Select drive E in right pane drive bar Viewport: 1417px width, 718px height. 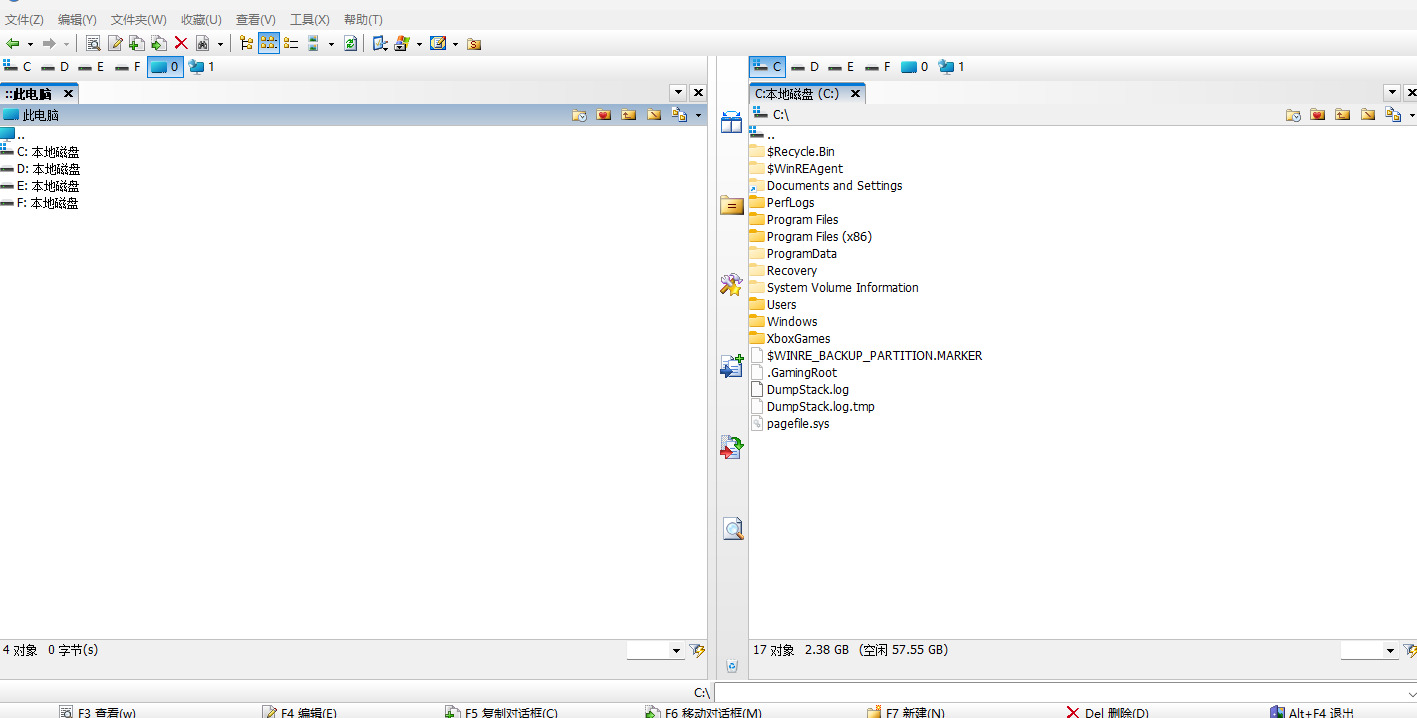(842, 67)
